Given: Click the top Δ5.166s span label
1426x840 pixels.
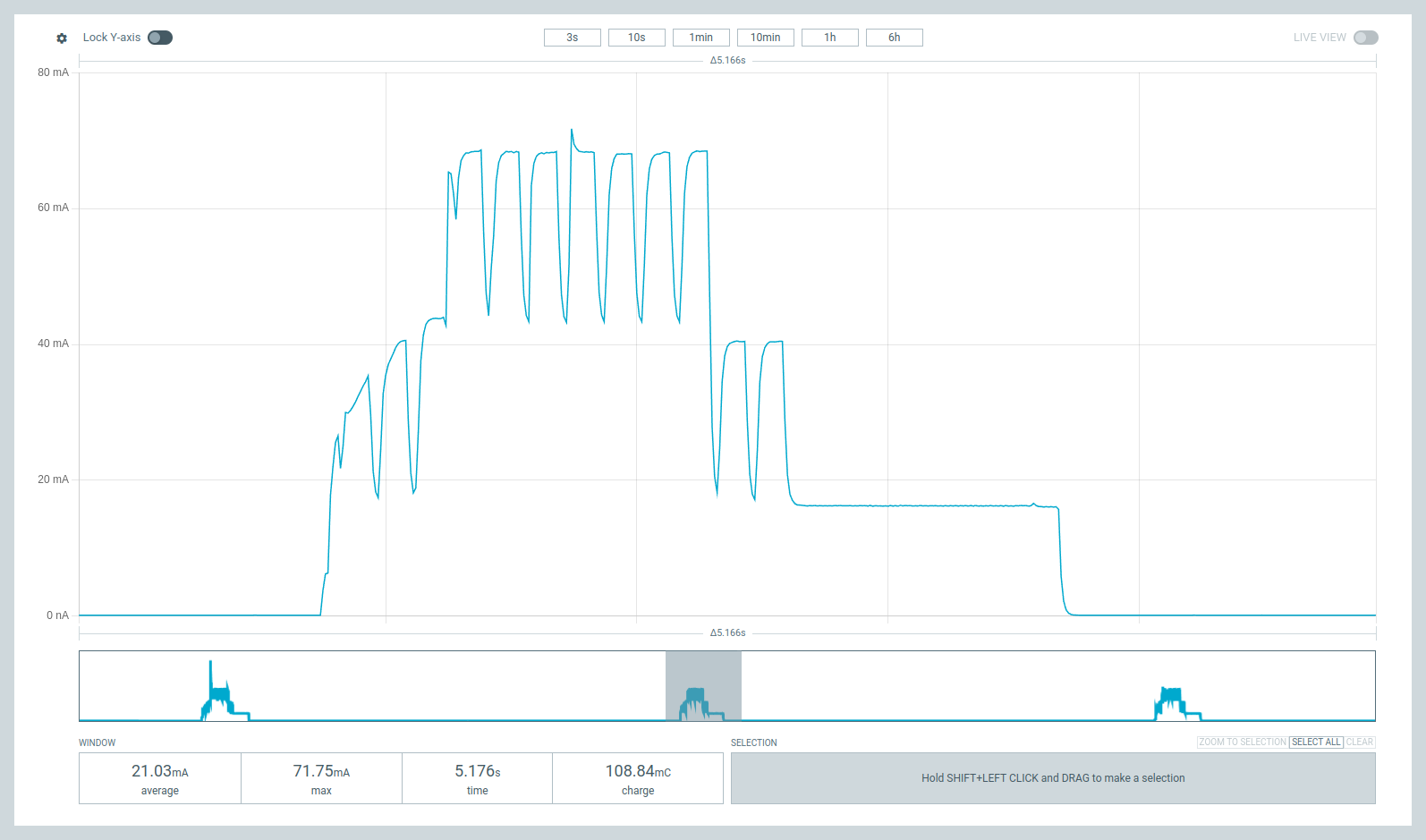Looking at the screenshot, I should tap(728, 61).
